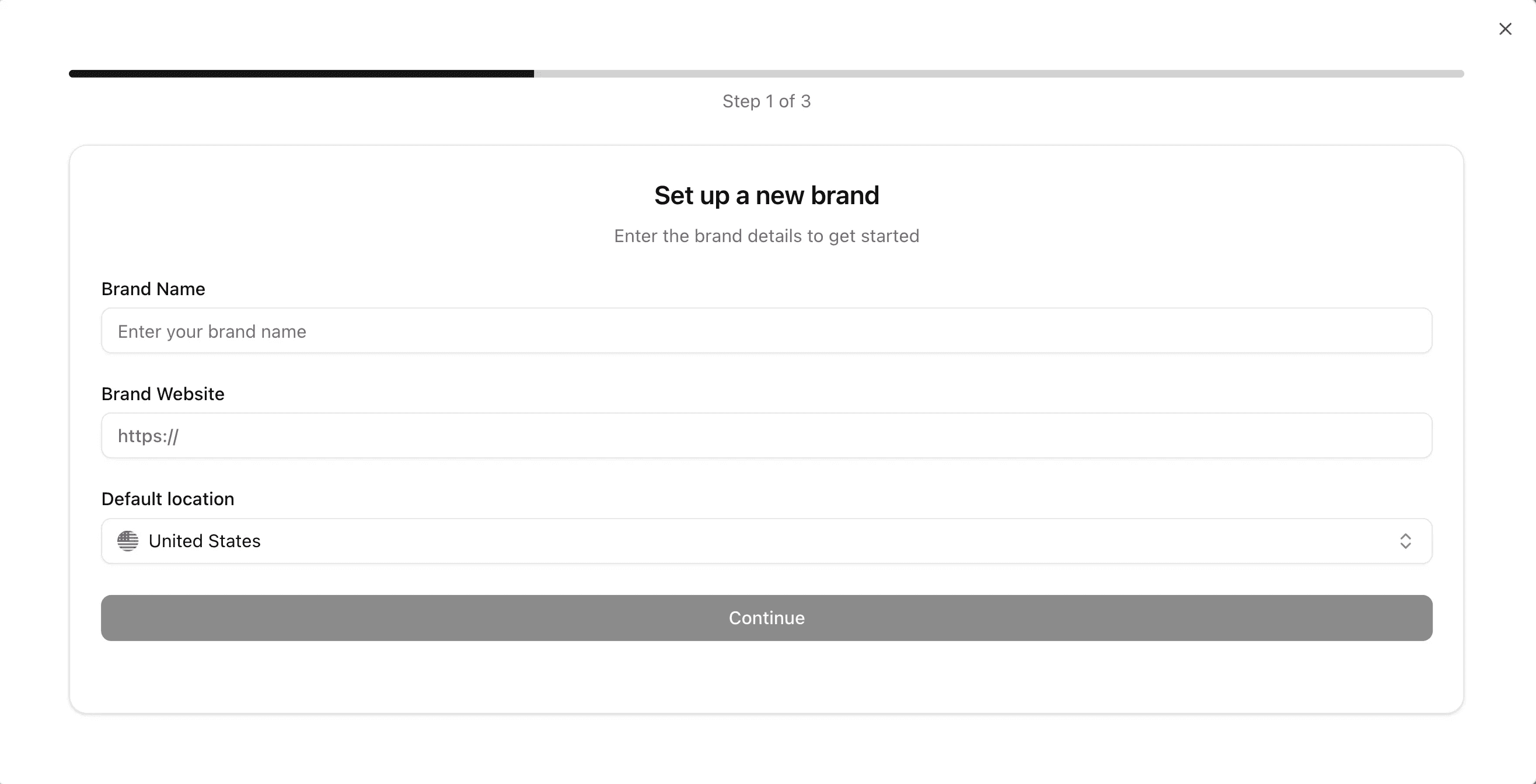1536x784 pixels.
Task: Expand the country picker to change location
Action: click(766, 541)
